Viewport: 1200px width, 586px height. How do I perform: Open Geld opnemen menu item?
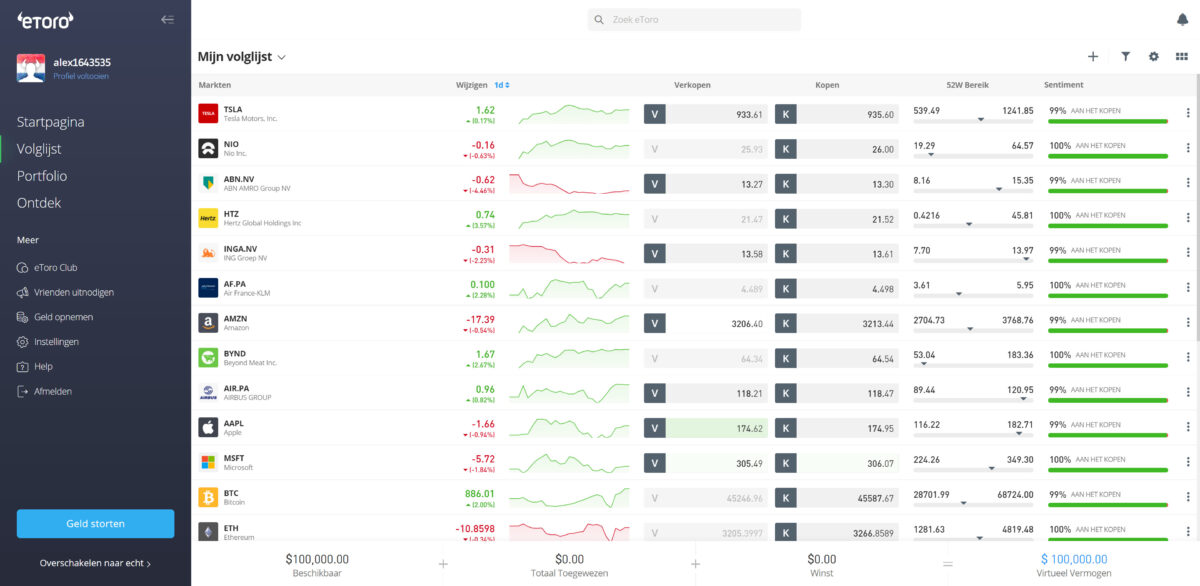coord(55,317)
